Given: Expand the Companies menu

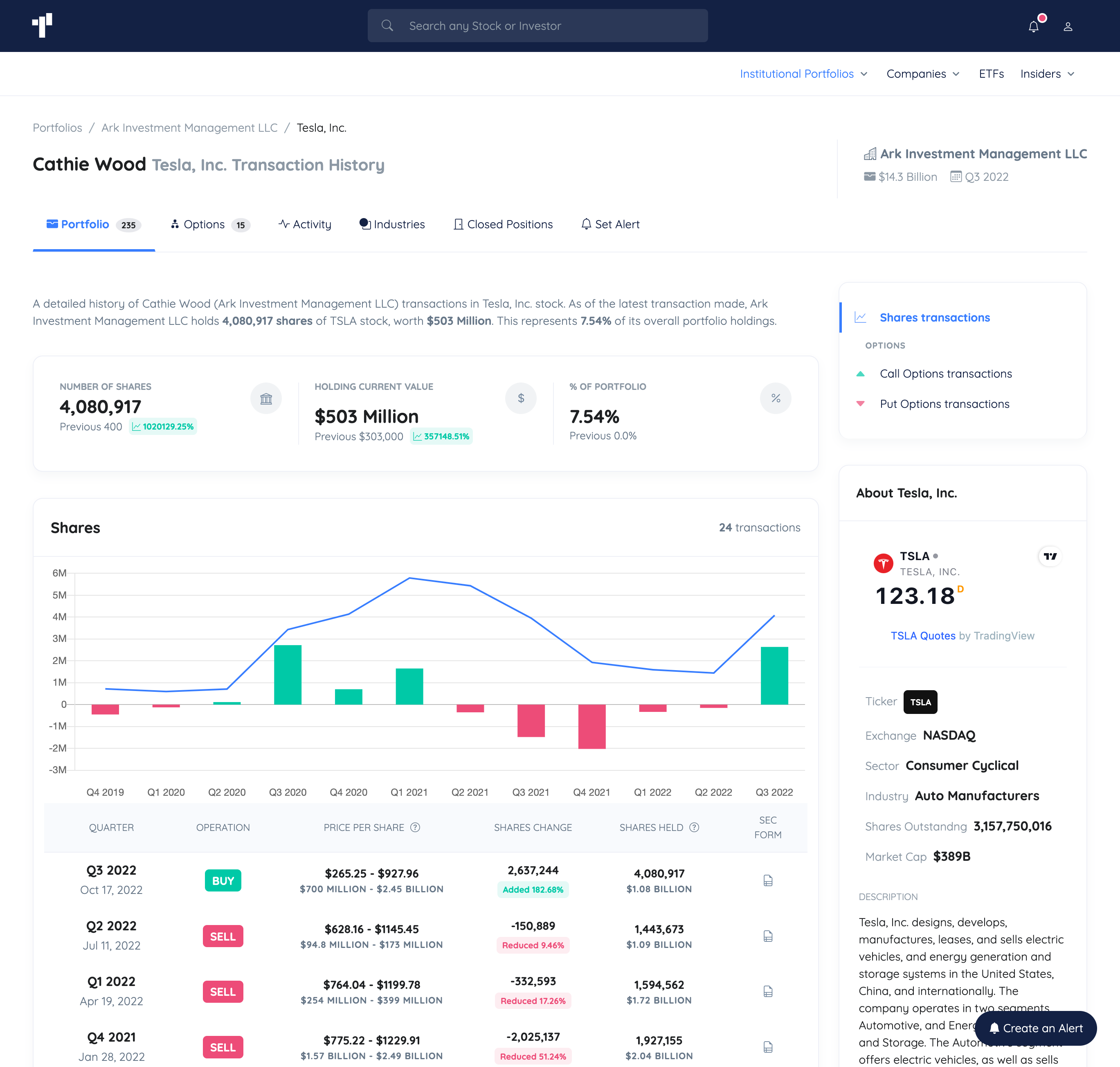Looking at the screenshot, I should tap(923, 74).
